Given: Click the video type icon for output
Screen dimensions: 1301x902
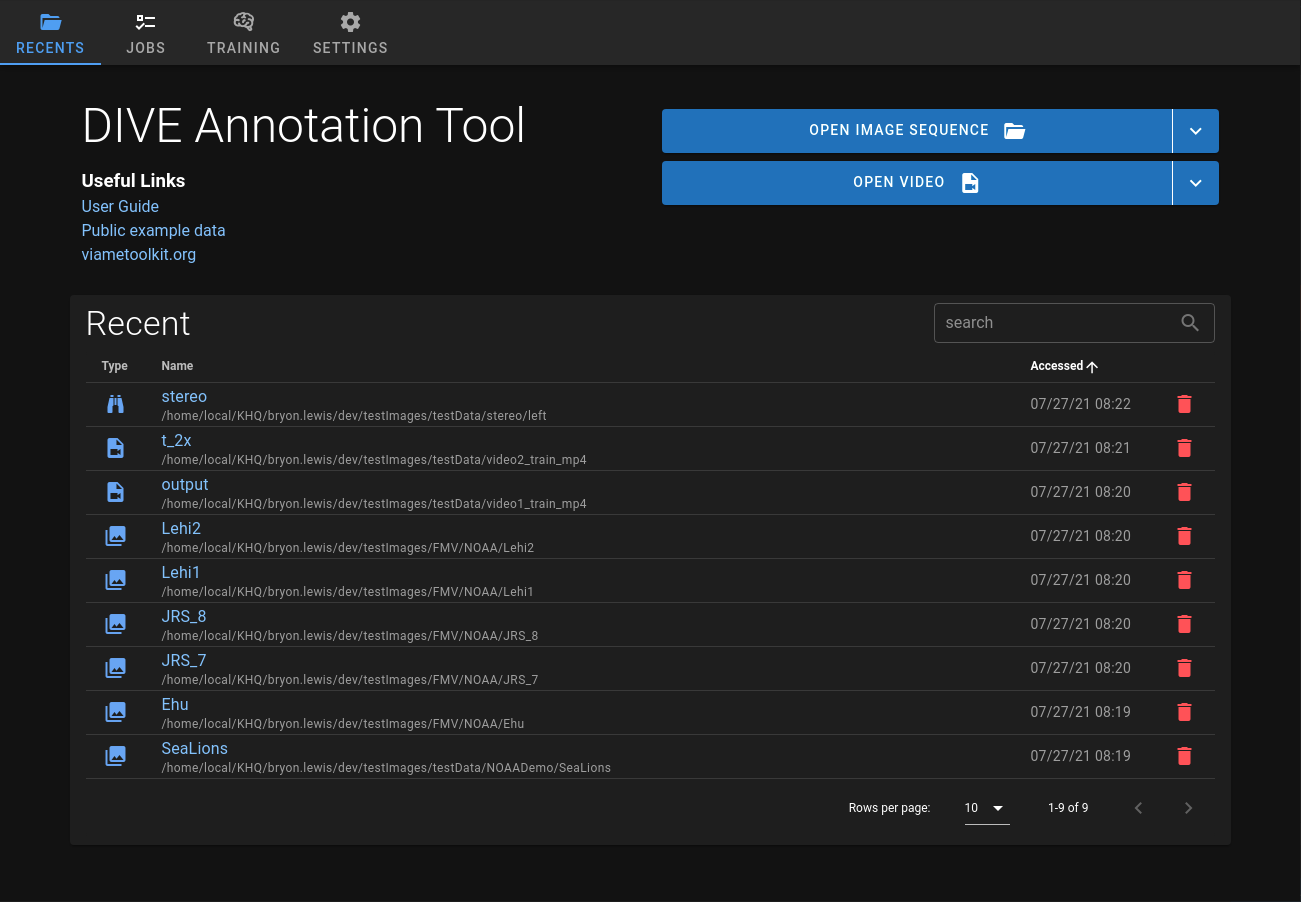Looking at the screenshot, I should [116, 492].
